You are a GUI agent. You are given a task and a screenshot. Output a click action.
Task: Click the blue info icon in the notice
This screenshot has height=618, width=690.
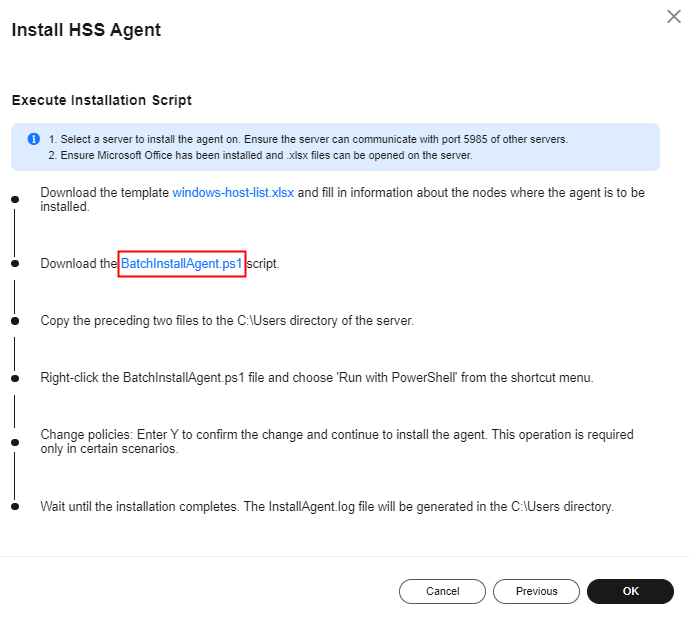[34, 139]
